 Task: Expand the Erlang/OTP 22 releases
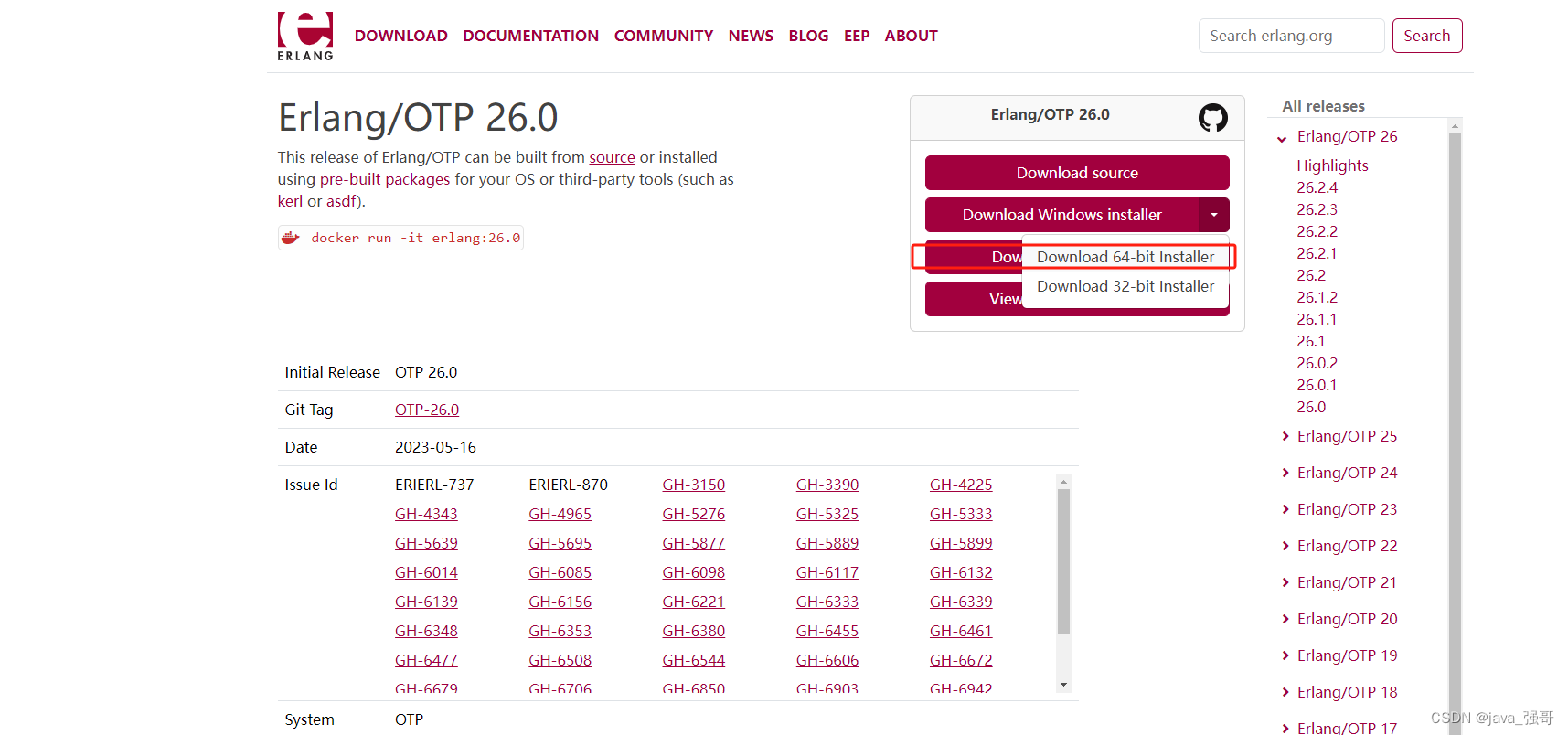click(x=1285, y=546)
